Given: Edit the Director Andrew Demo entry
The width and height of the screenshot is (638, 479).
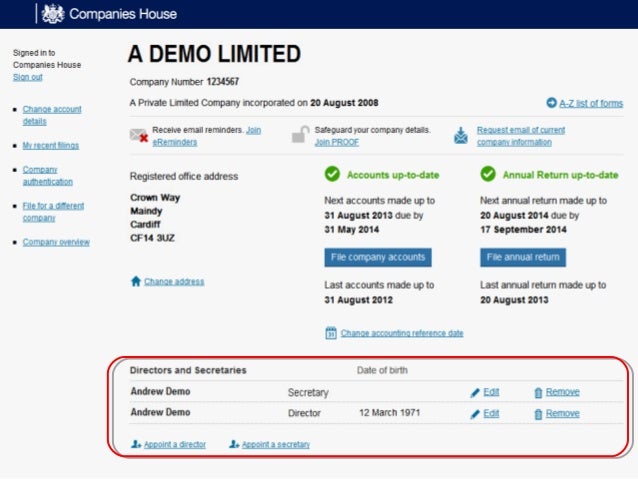Looking at the screenshot, I should pos(491,413).
